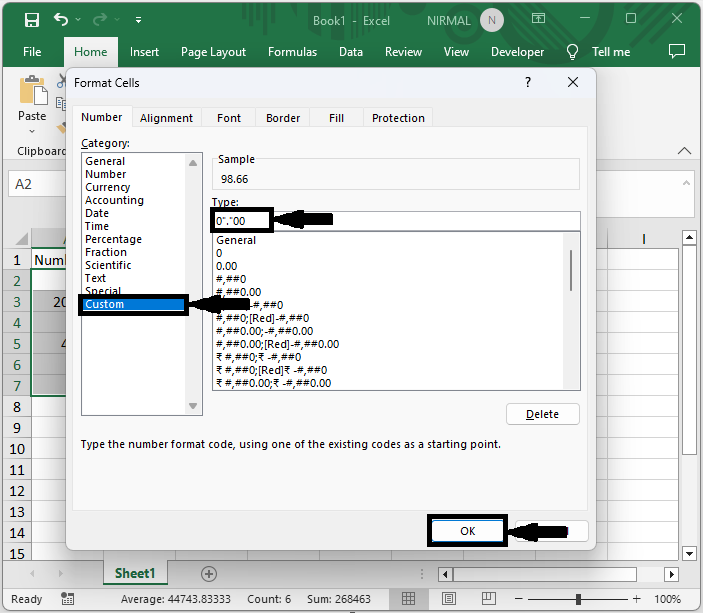Open the View ribbon tab
The image size is (703, 613).
456,52
